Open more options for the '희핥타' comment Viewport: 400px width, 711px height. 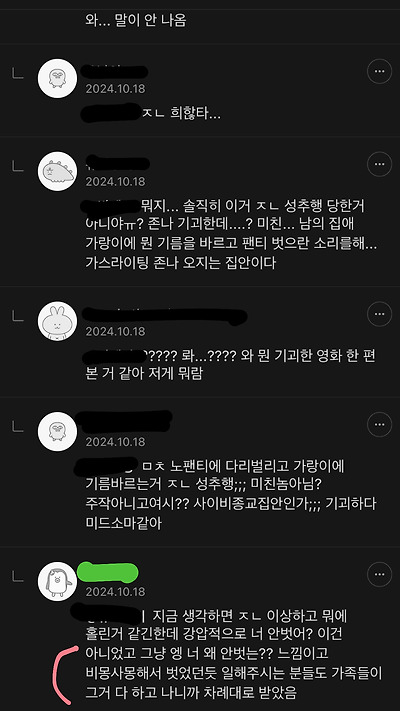(379, 71)
